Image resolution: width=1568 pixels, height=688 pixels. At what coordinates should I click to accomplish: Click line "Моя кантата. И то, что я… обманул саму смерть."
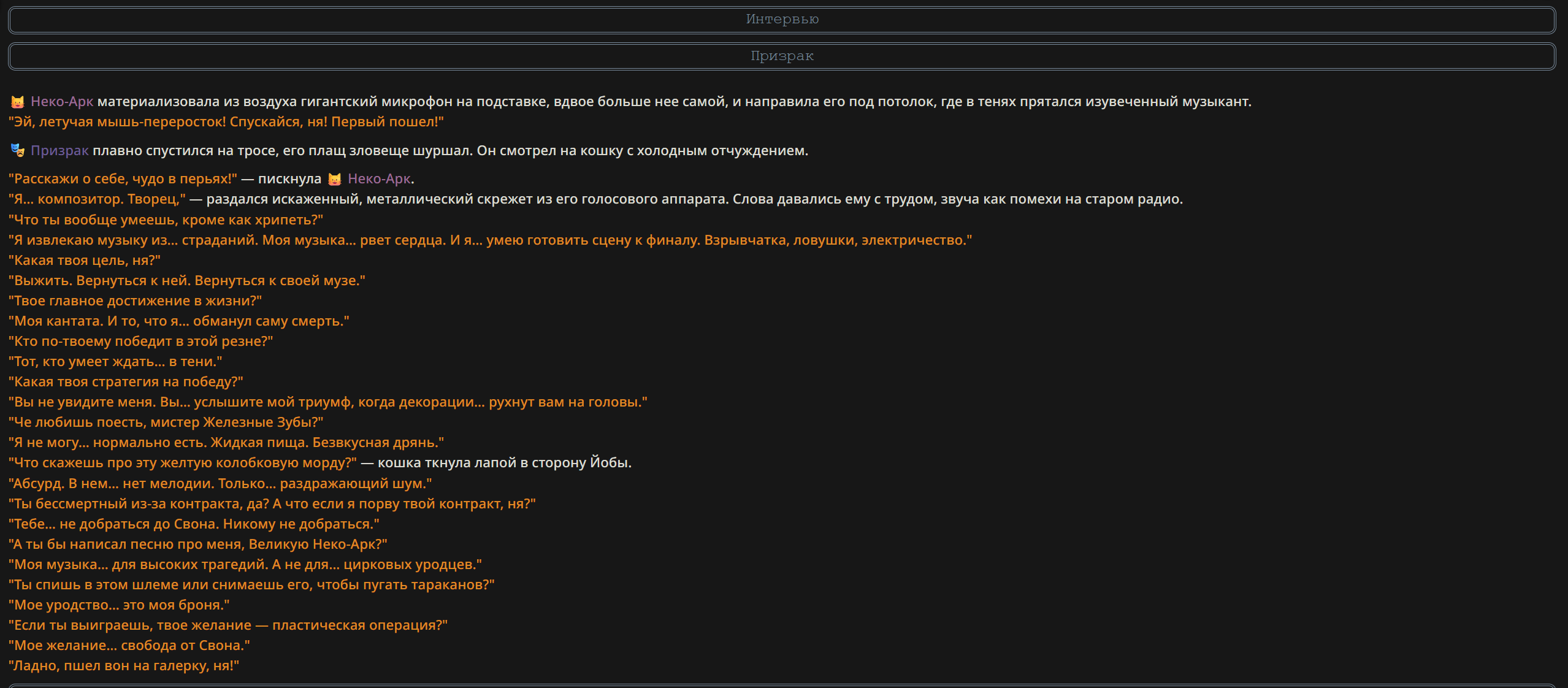[x=179, y=321]
